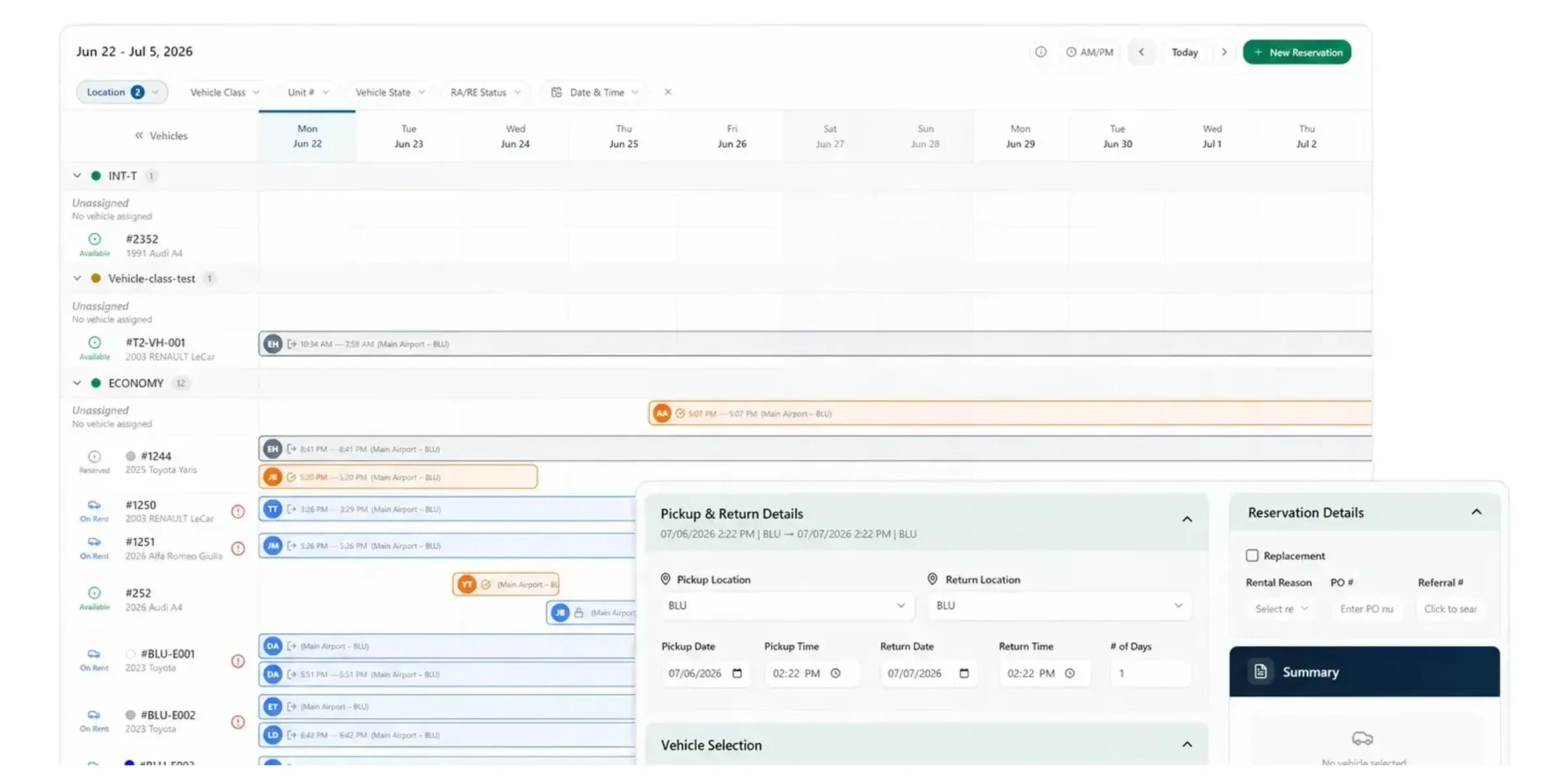Open the JB 5:20 PM reservation bar

coord(399,477)
